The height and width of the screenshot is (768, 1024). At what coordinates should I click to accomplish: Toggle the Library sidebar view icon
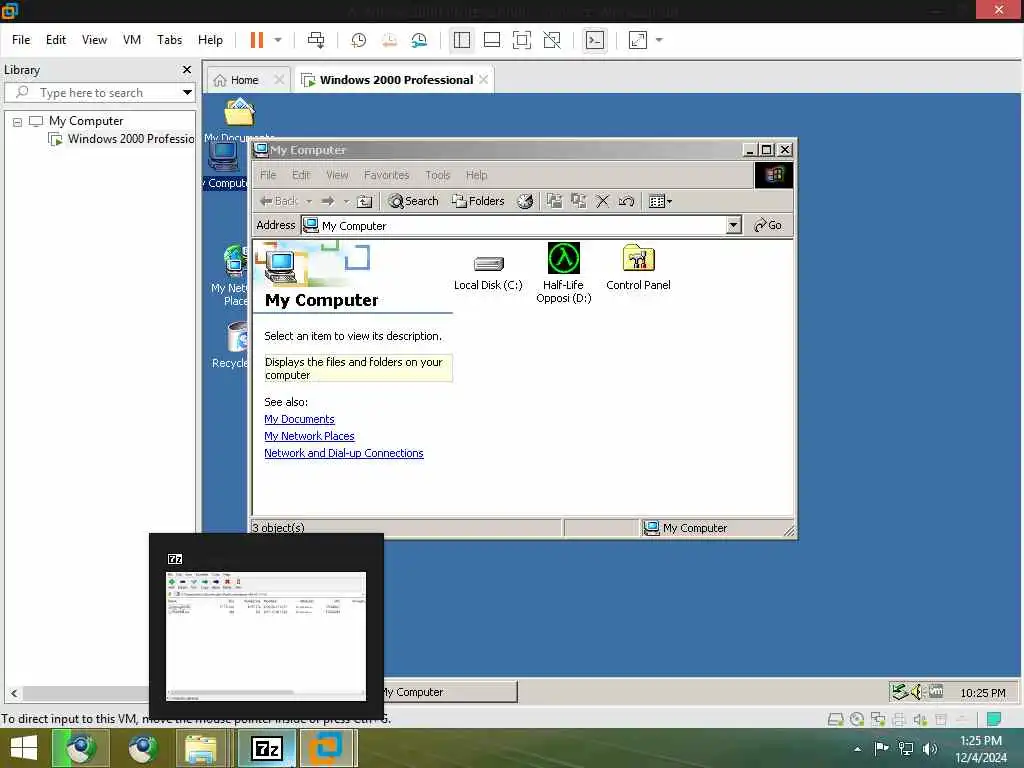pyautogui.click(x=462, y=40)
